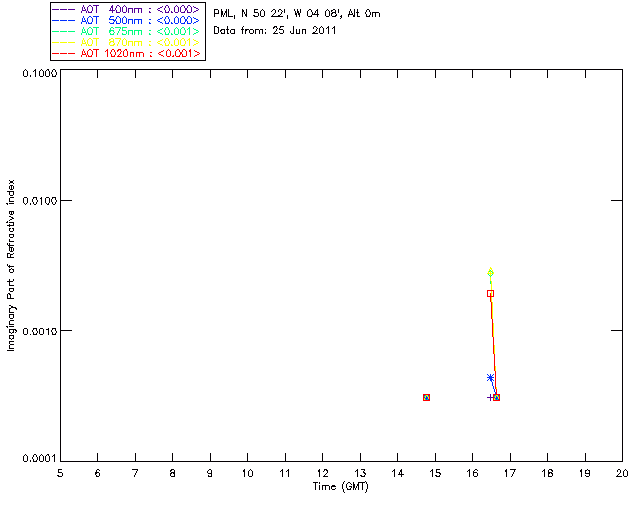Click the 0.0100 y-axis tick label

point(39,201)
